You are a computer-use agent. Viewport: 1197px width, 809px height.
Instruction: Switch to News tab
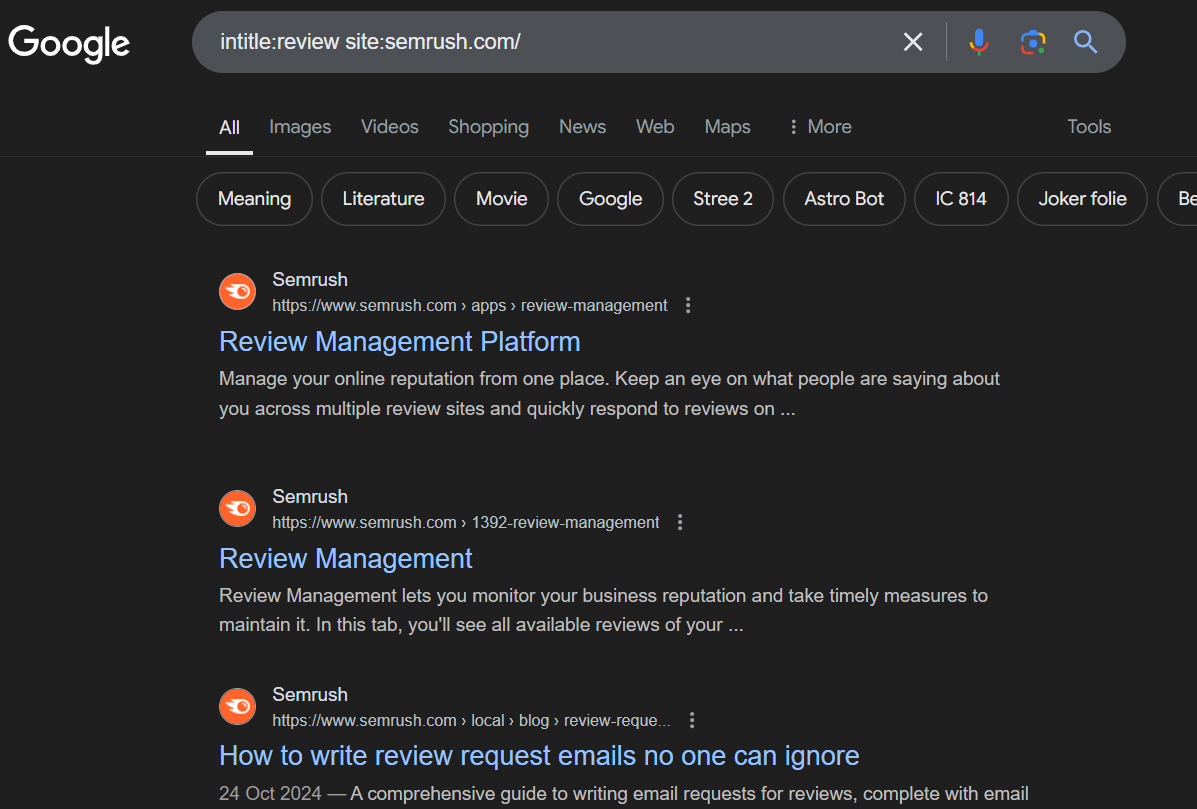[582, 127]
